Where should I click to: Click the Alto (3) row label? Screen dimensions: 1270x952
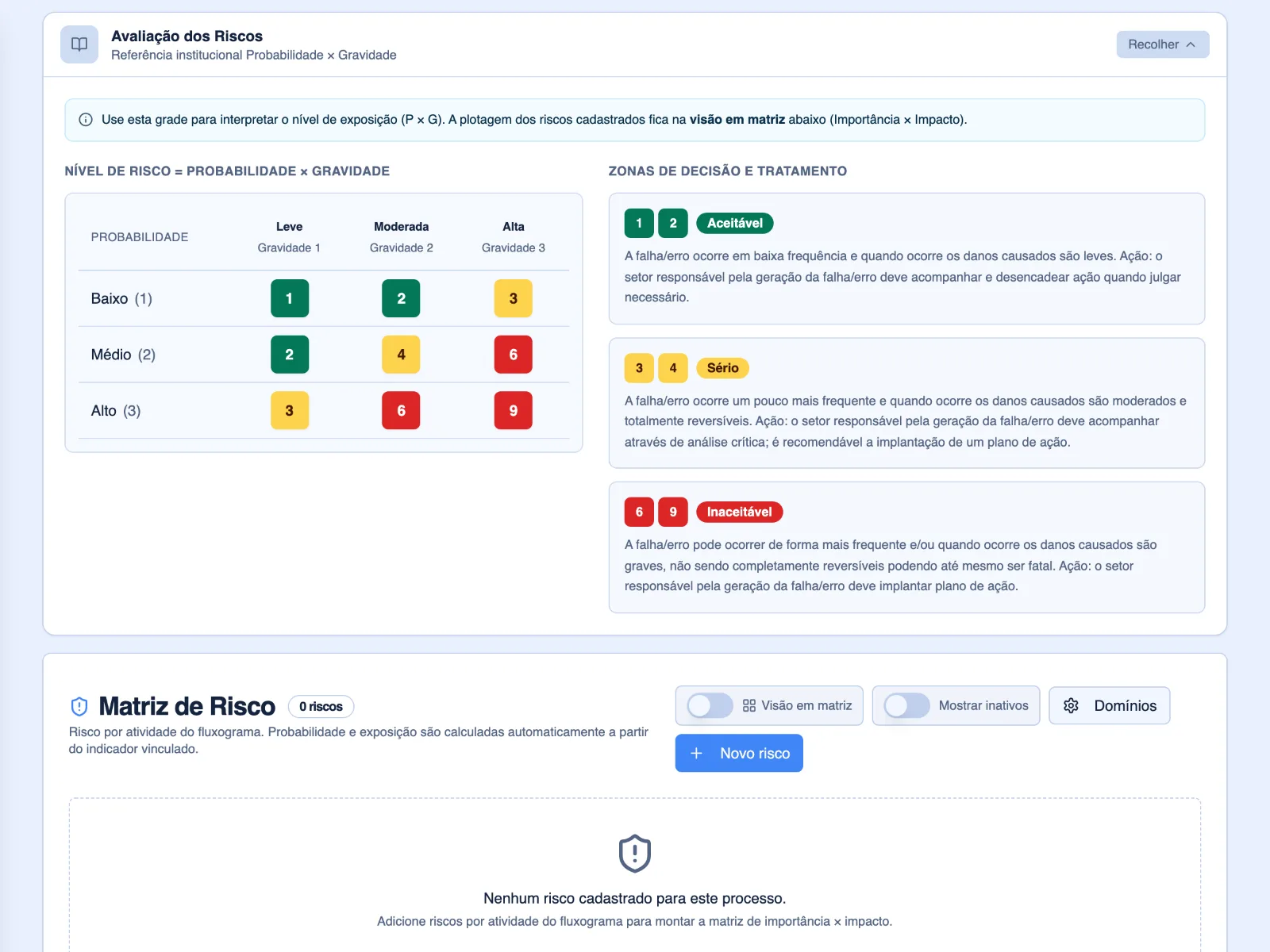116,410
